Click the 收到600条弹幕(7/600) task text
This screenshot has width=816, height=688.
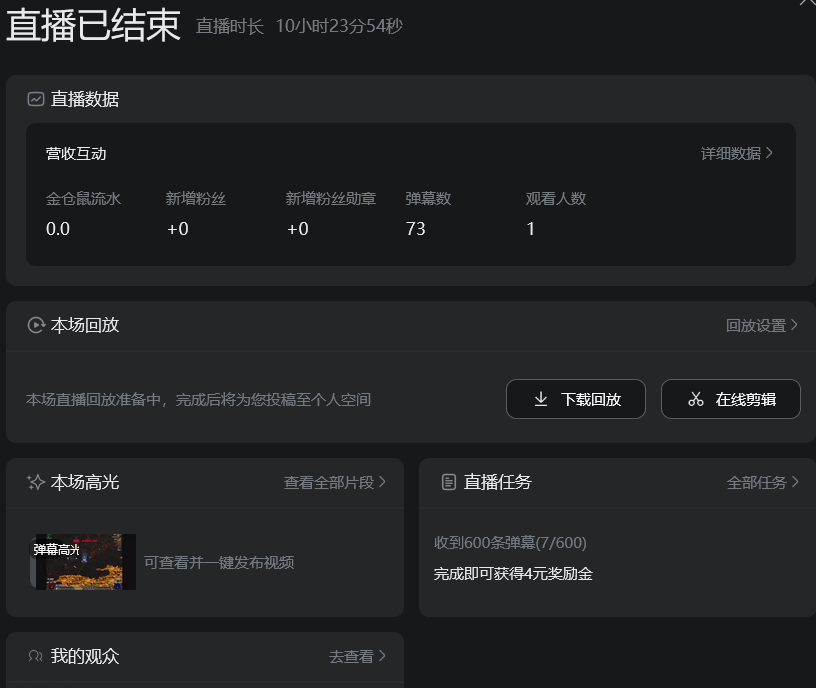pyautogui.click(x=511, y=543)
